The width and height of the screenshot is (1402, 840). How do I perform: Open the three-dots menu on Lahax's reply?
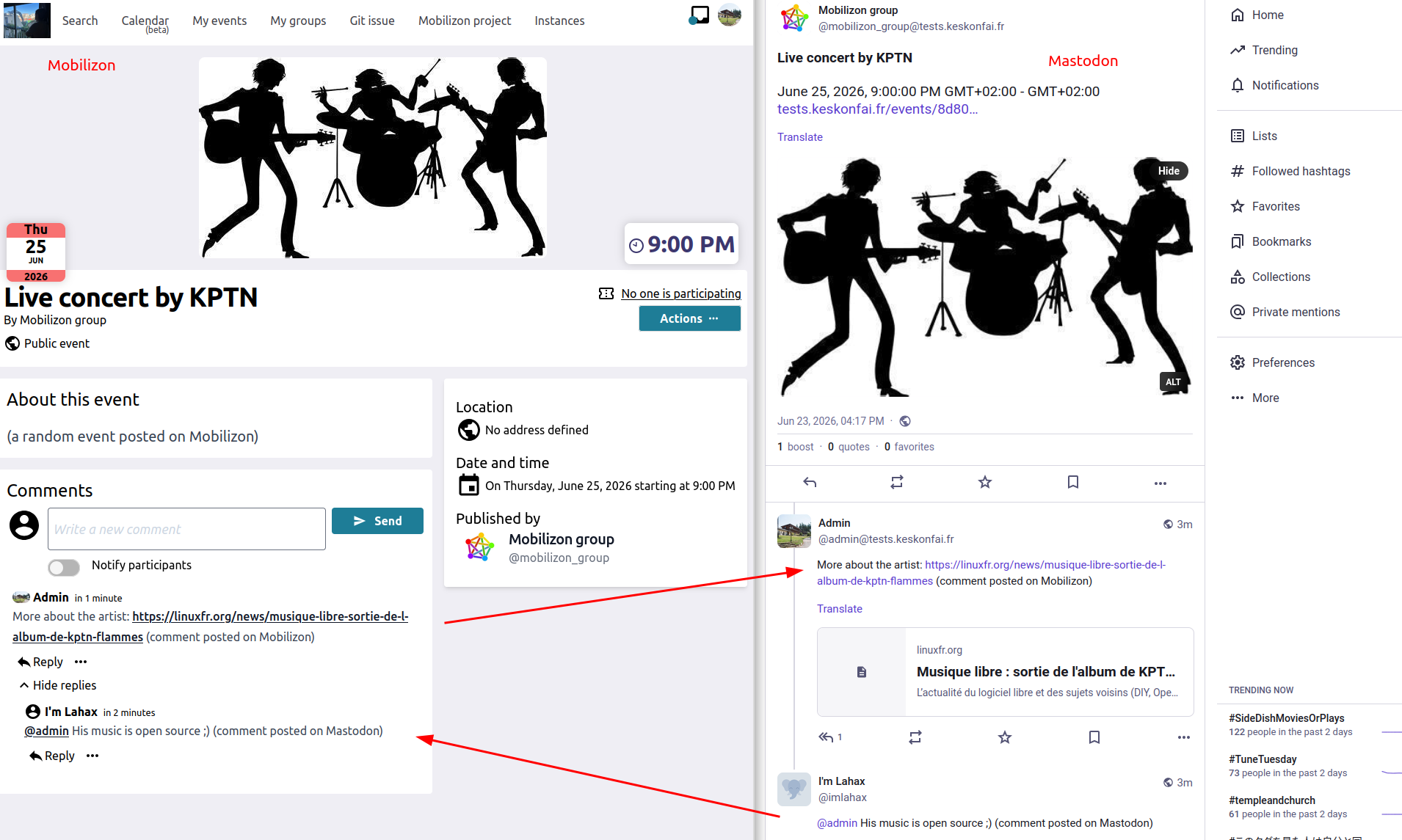click(92, 756)
